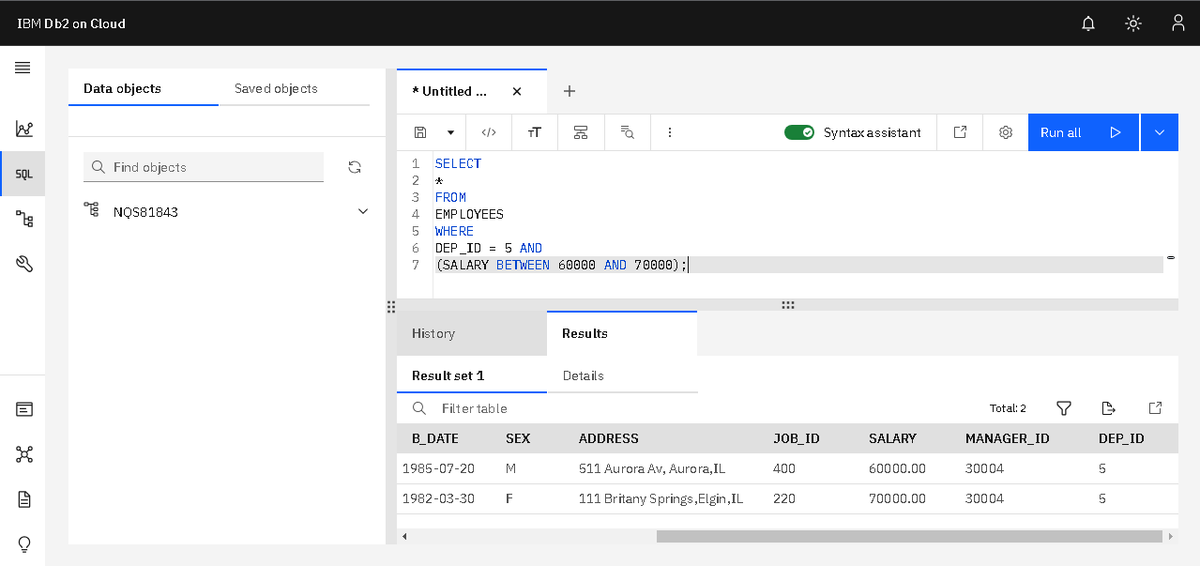The height and width of the screenshot is (566, 1200).
Task: Open the editor overflow menu dots
Action: [669, 132]
